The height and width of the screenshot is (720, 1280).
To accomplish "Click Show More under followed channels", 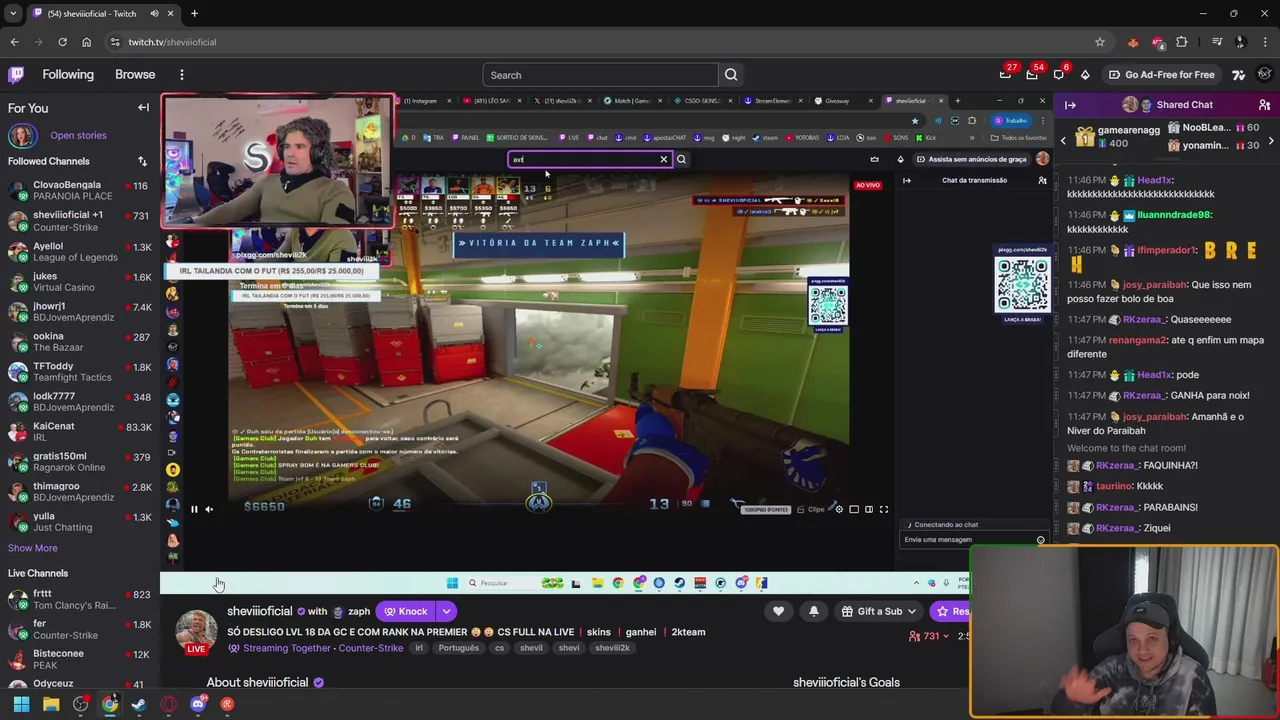I will point(33,548).
